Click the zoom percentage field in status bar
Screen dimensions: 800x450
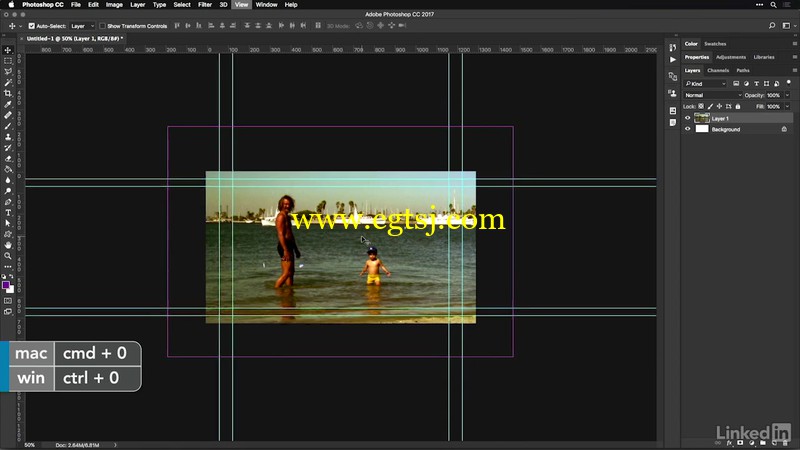[30, 445]
